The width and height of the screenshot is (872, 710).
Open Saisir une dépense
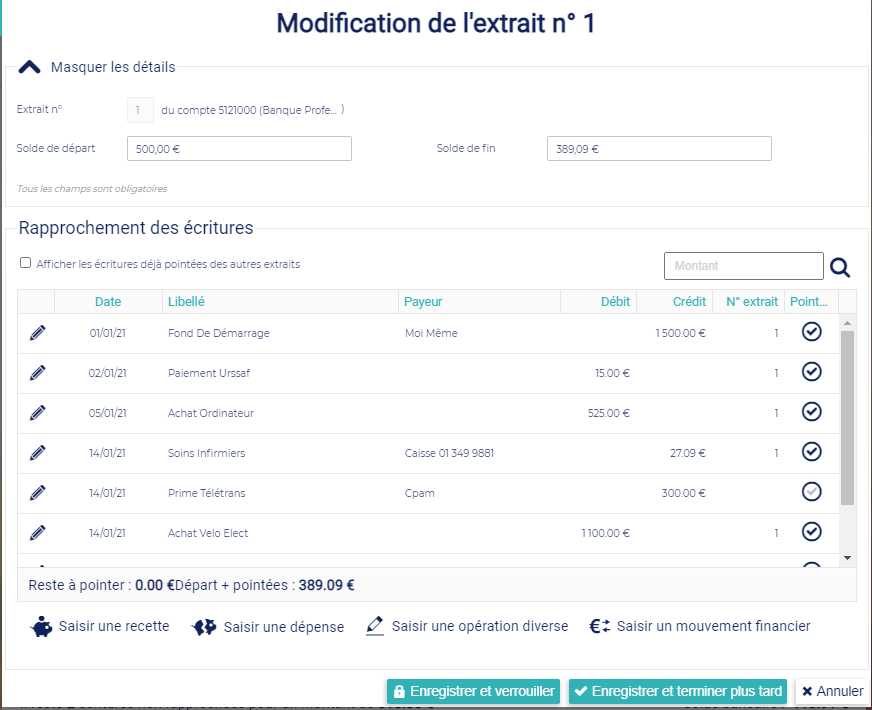[x=268, y=627]
